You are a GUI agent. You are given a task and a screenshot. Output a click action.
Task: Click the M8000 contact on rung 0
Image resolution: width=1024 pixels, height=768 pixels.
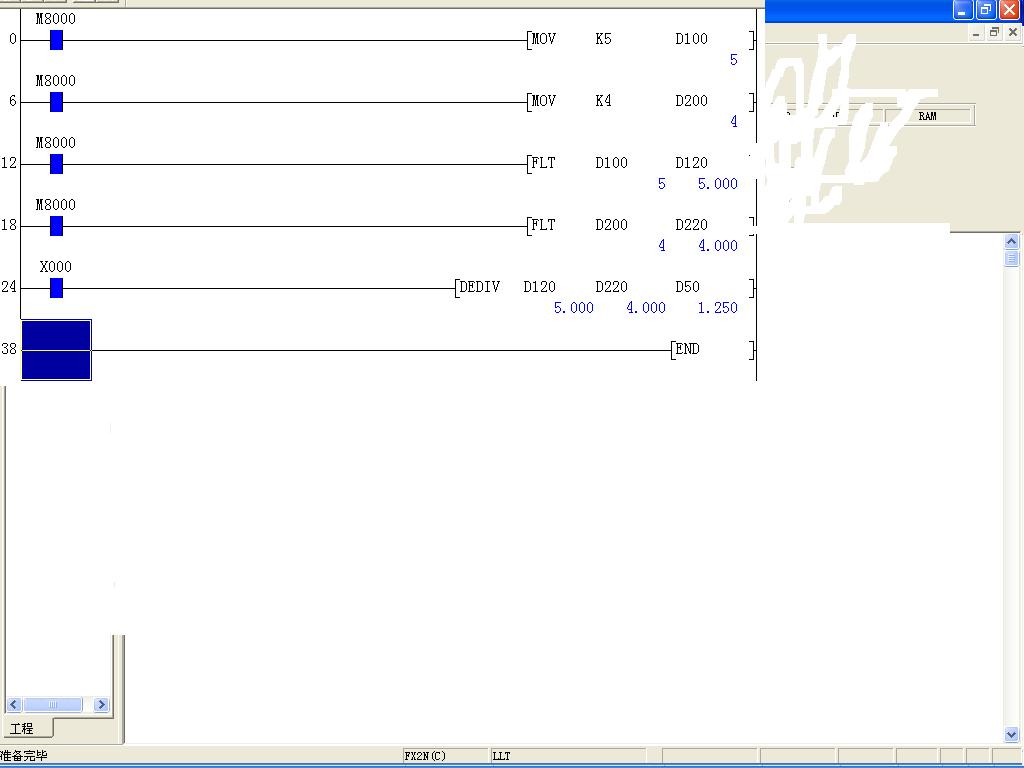tap(56, 40)
